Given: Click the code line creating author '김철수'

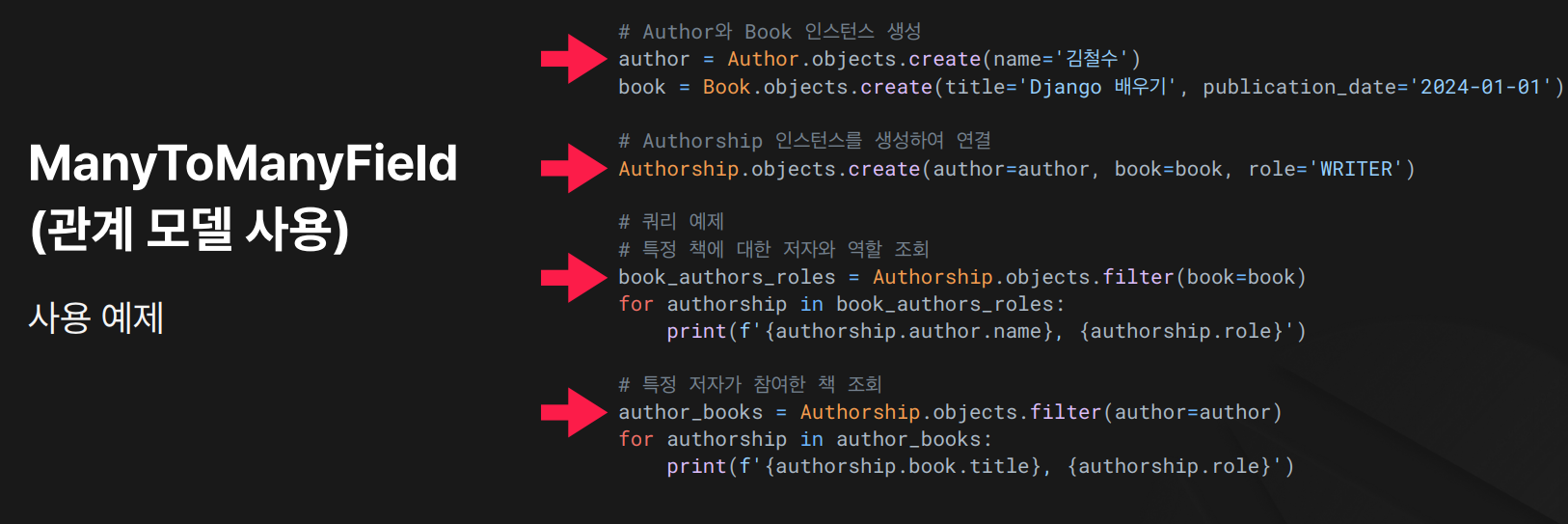Looking at the screenshot, I should pyautogui.click(x=879, y=59).
